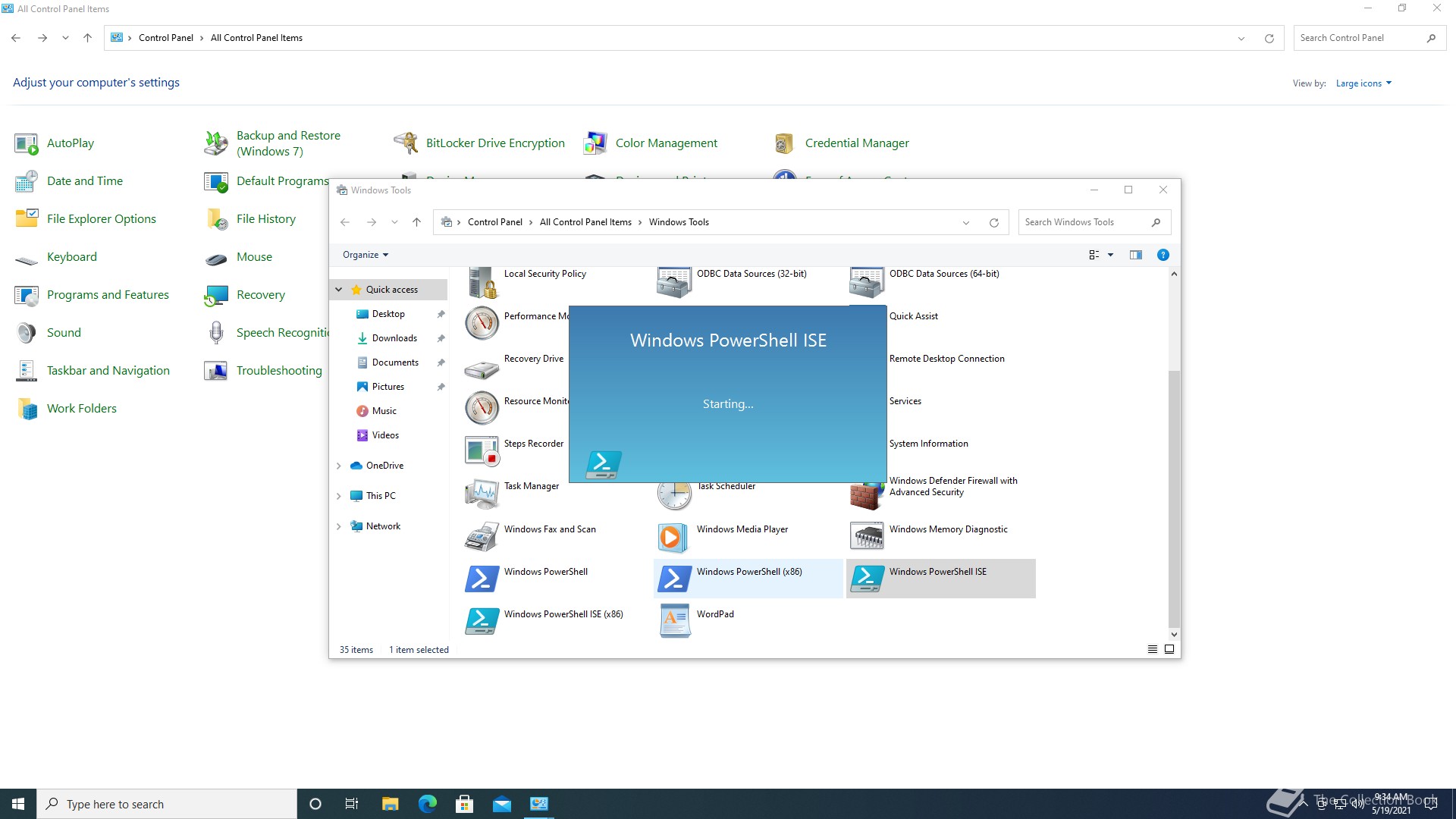Expand the OneDrive tree node
This screenshot has height=819, width=1456.
[339, 466]
